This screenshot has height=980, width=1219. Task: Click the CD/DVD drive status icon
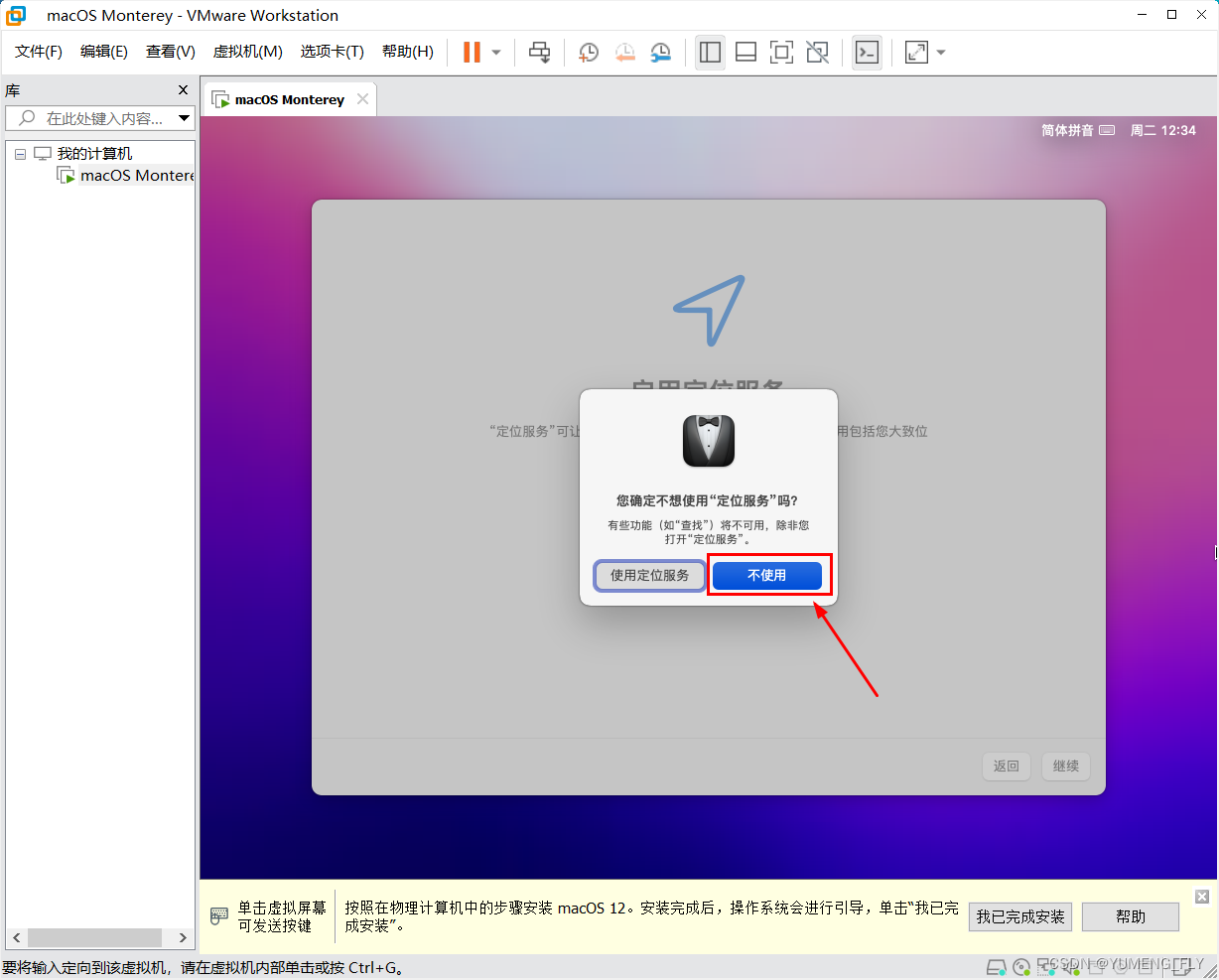pos(1021,967)
